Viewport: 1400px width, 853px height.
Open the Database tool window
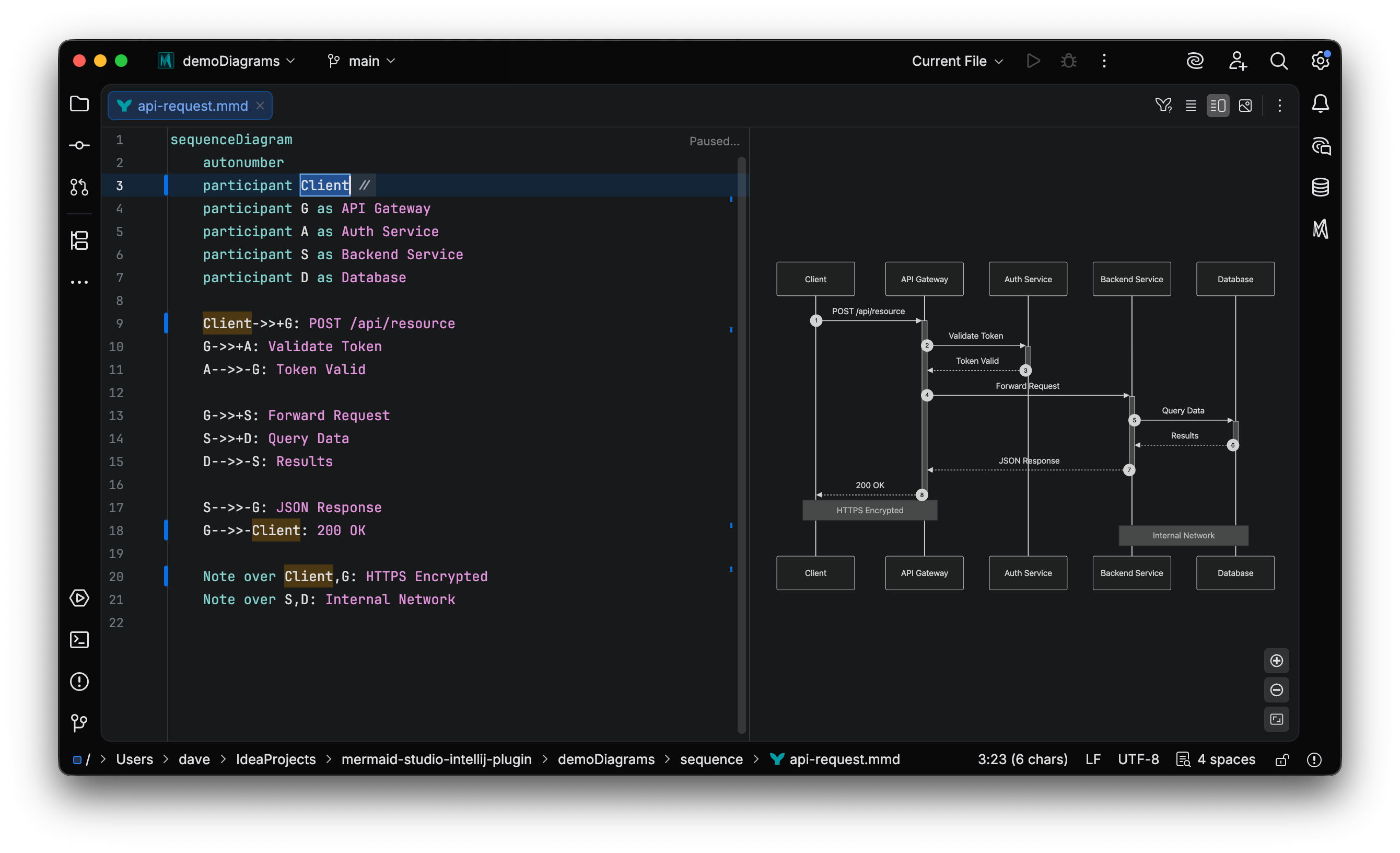1320,187
